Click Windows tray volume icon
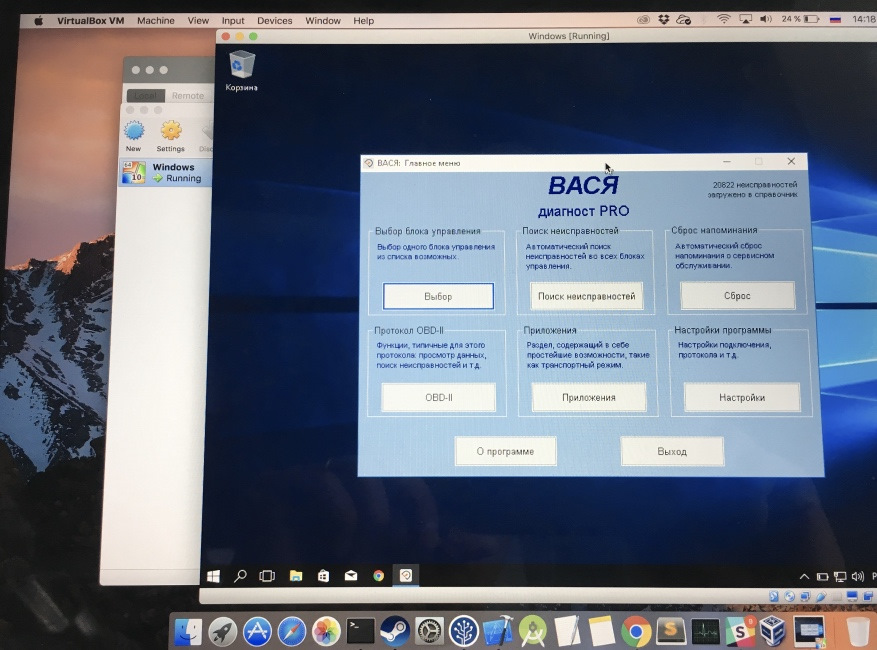Image resolution: width=877 pixels, height=650 pixels. pos(857,576)
